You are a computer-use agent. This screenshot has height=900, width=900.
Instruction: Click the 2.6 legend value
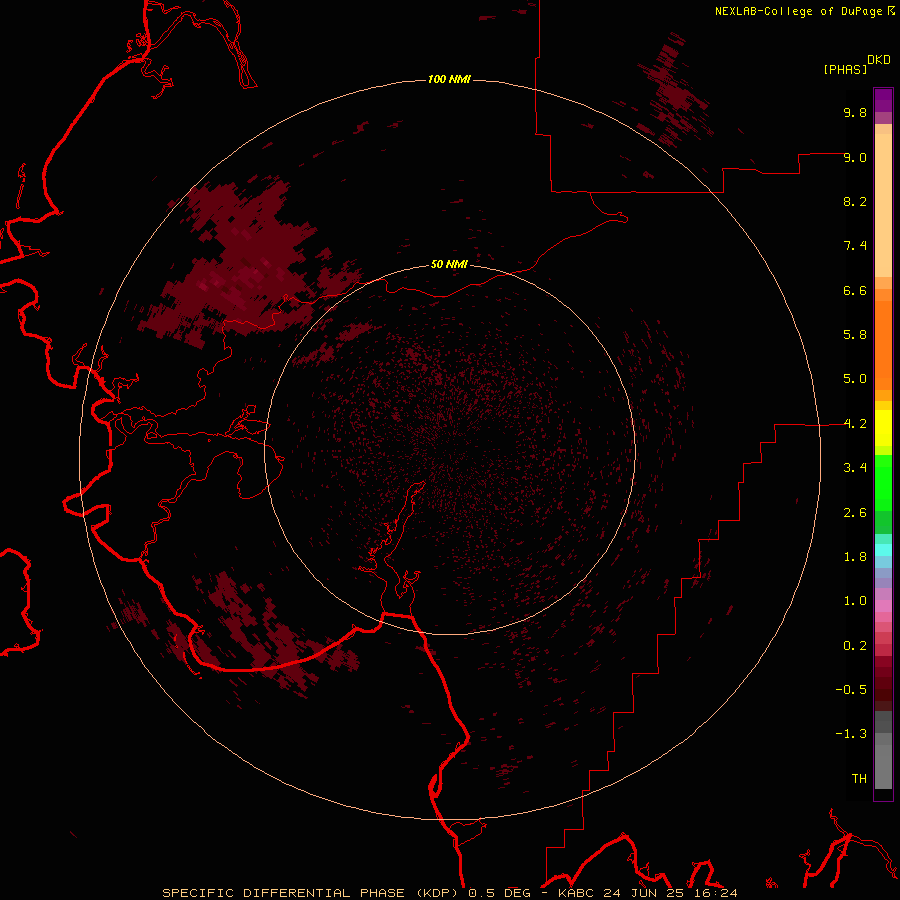point(855,513)
